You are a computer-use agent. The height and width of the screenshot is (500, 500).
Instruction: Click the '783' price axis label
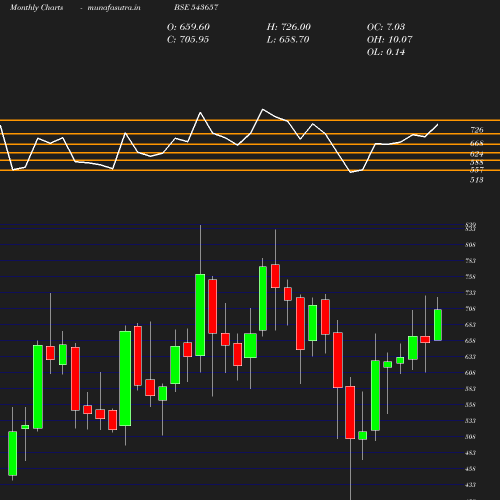470,261
